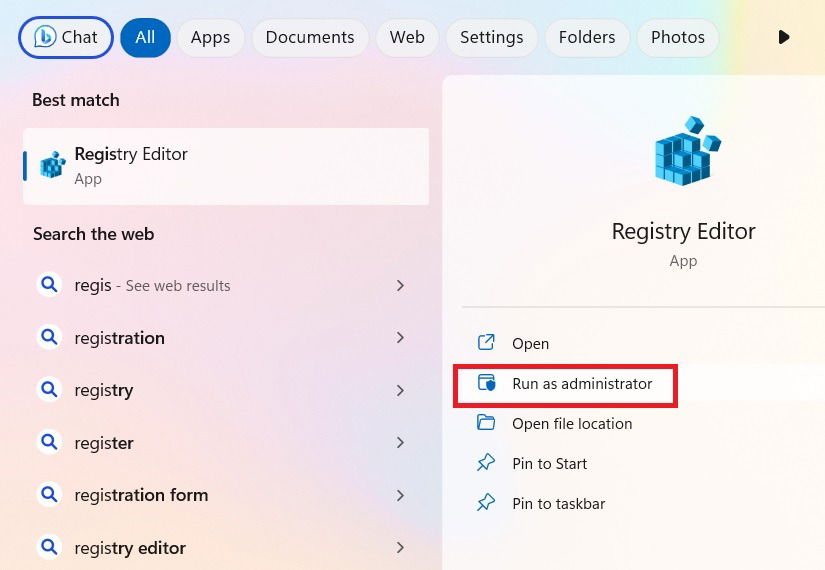Viewport: 825px width, 570px height.
Task: Open the Registry Editor best match result
Action: pyautogui.click(x=226, y=166)
